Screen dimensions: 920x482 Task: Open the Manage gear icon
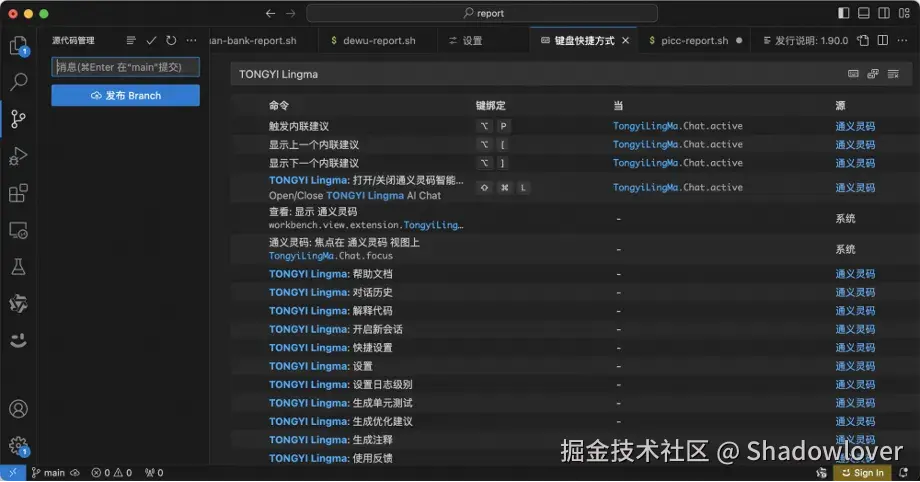[18, 446]
